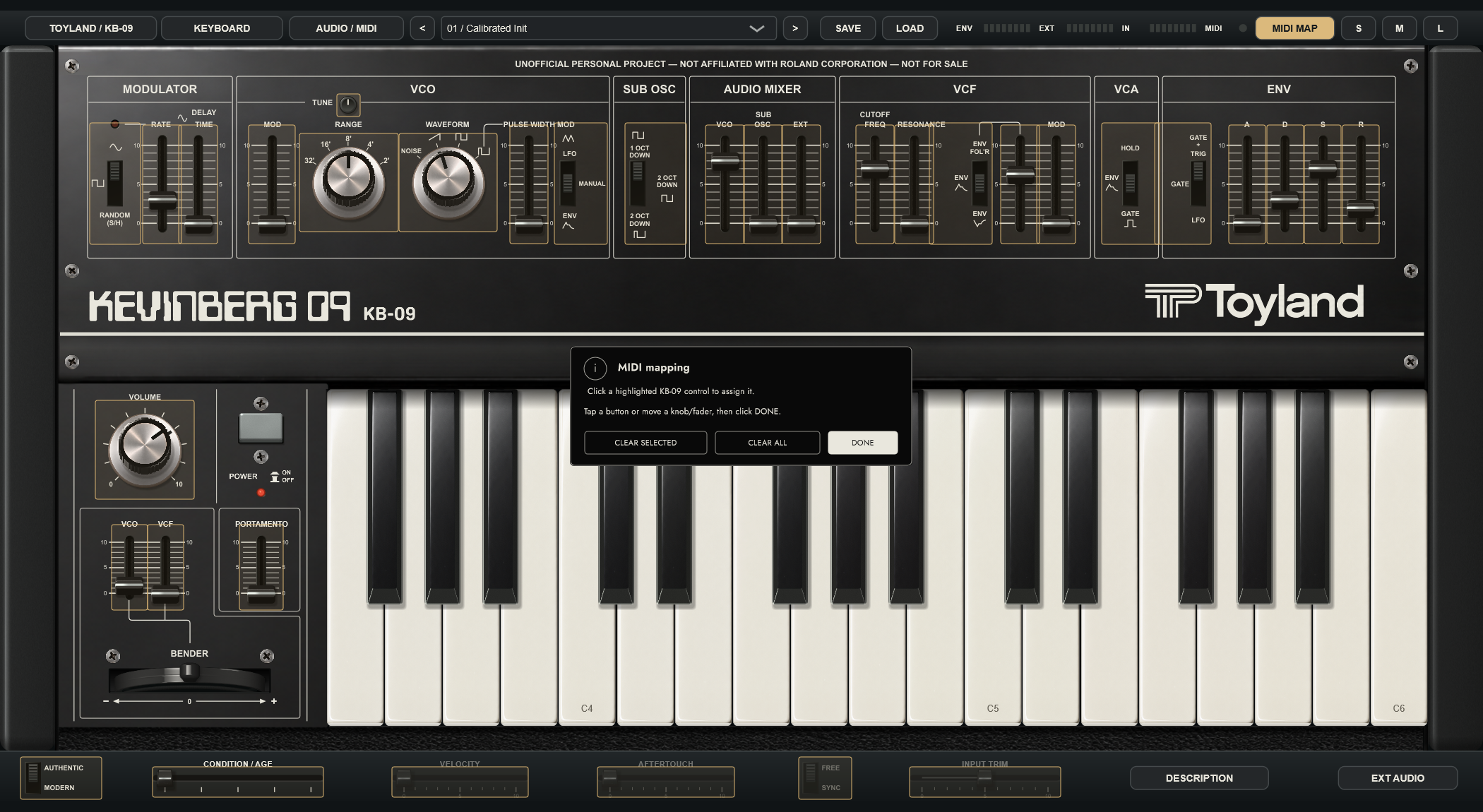Toggle the VCF ENV polarity switch
1483x812 pixels.
click(x=979, y=183)
